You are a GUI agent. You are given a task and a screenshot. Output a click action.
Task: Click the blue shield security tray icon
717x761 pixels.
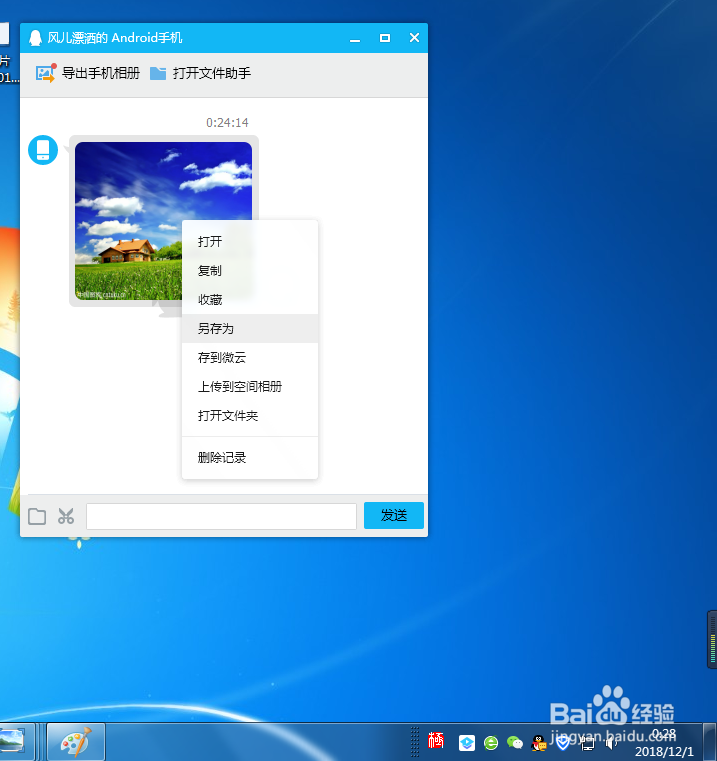[x=563, y=743]
